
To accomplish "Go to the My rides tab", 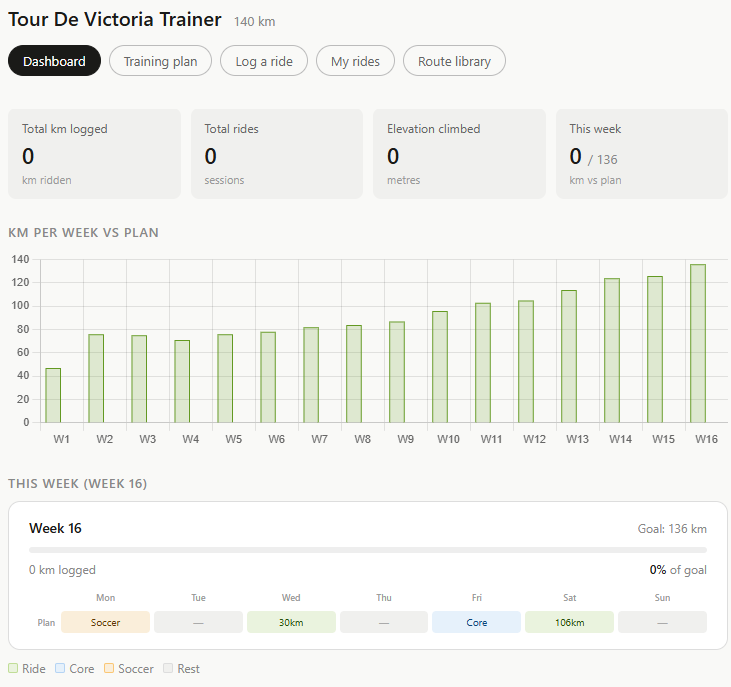I will [x=355, y=61].
